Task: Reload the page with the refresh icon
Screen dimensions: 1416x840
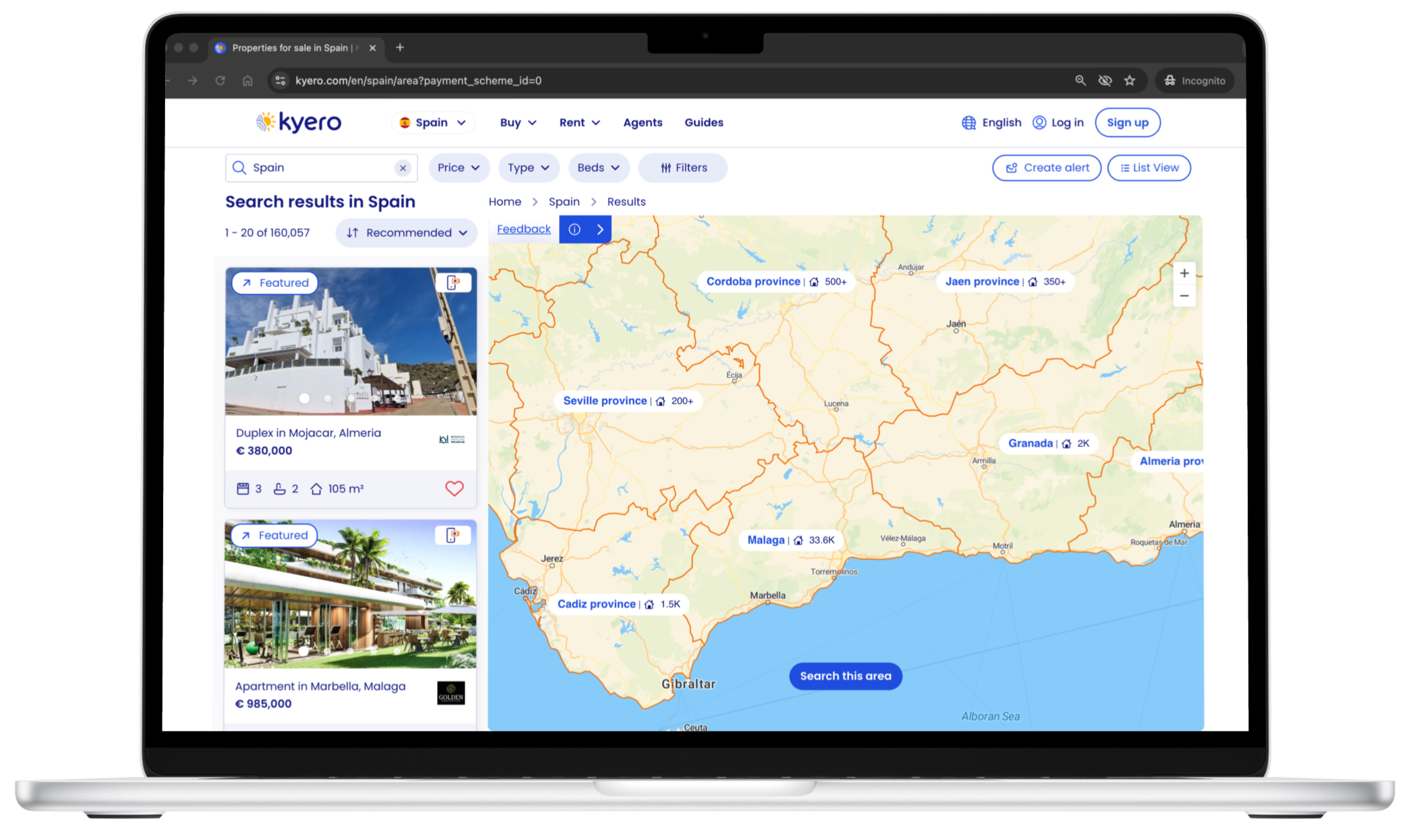Action: (x=220, y=81)
